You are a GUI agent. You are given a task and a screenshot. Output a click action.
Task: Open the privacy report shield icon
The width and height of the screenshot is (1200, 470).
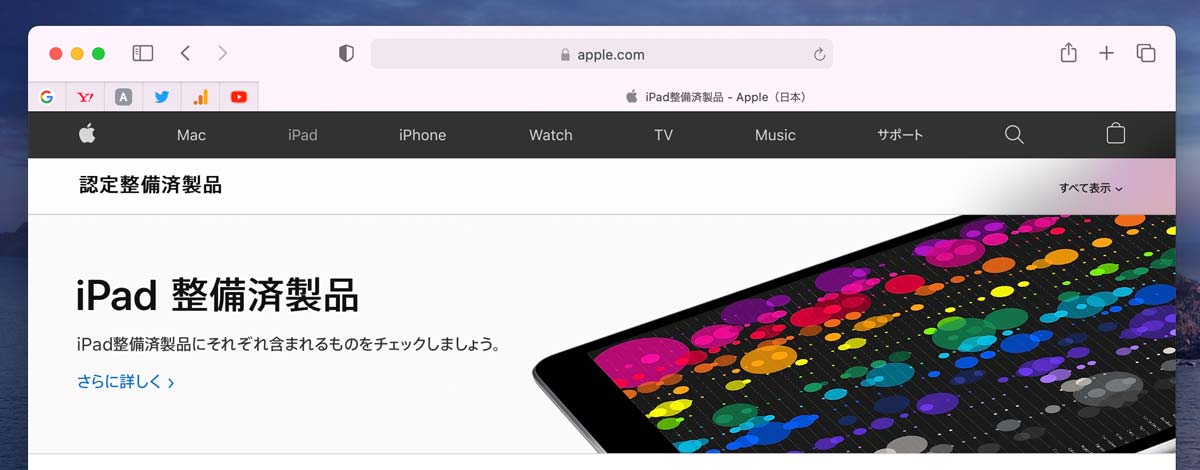[346, 54]
